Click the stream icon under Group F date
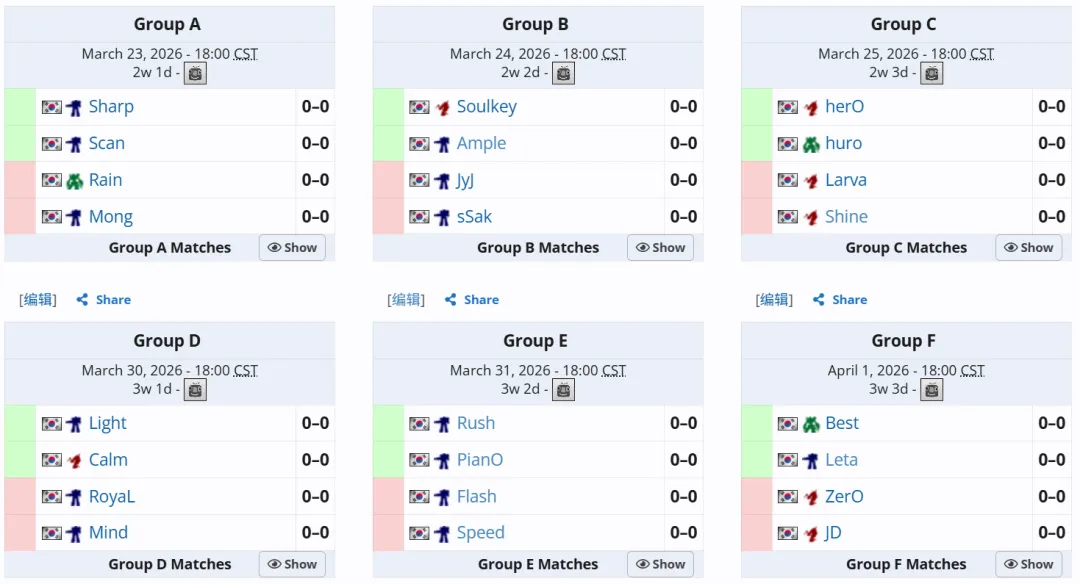This screenshot has height=584, width=1080. pos(931,390)
